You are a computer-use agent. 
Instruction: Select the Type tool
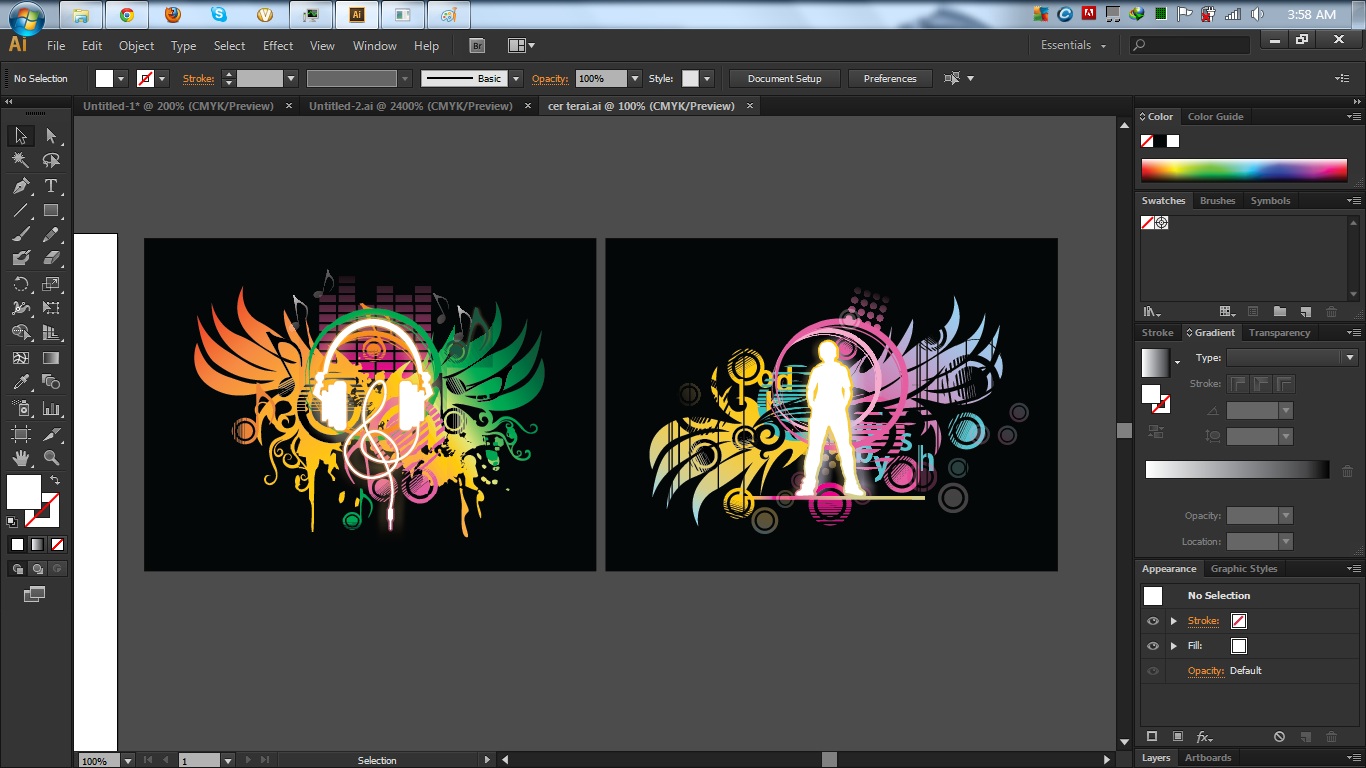(x=51, y=186)
